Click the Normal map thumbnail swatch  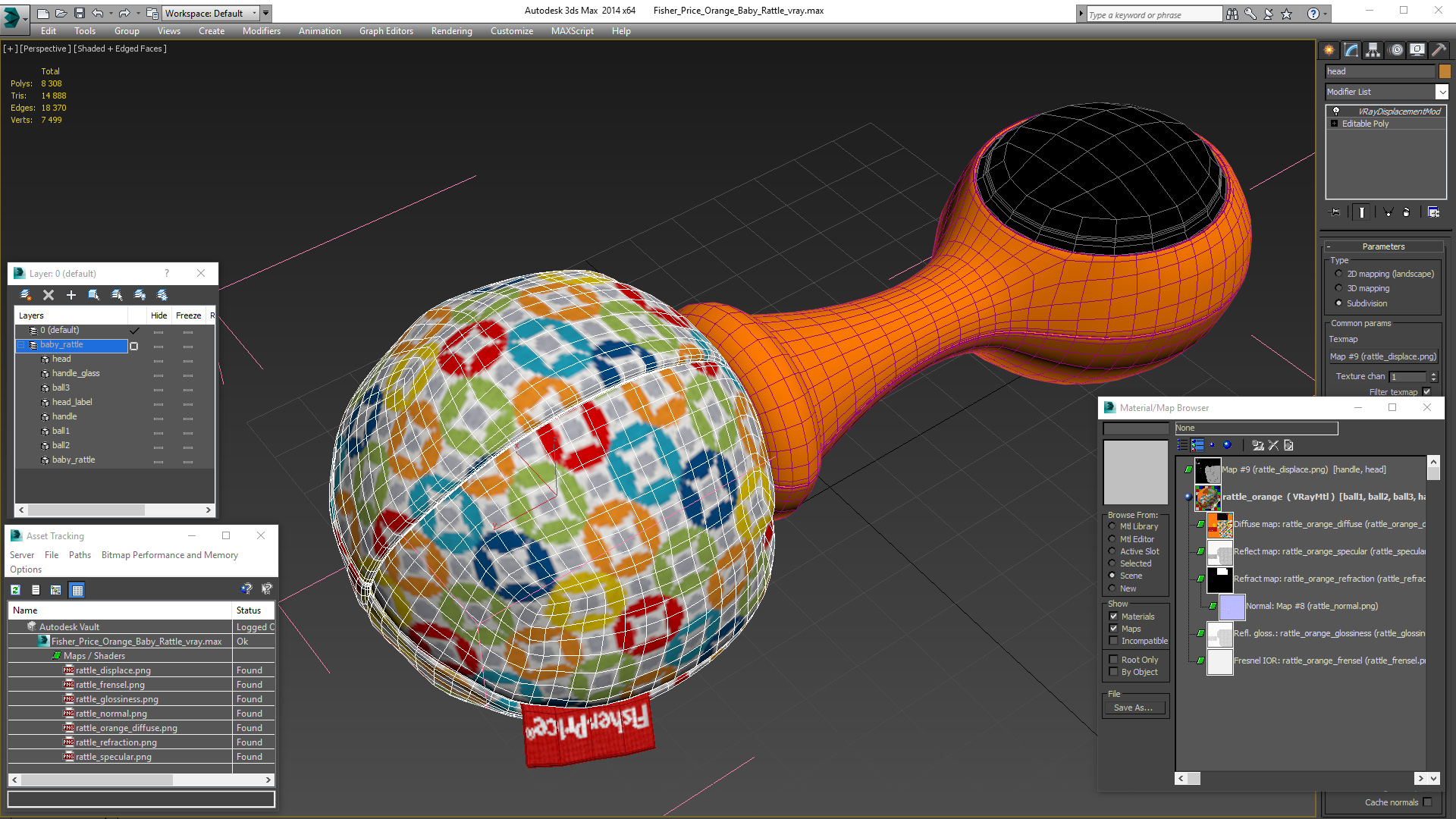[x=1232, y=607]
